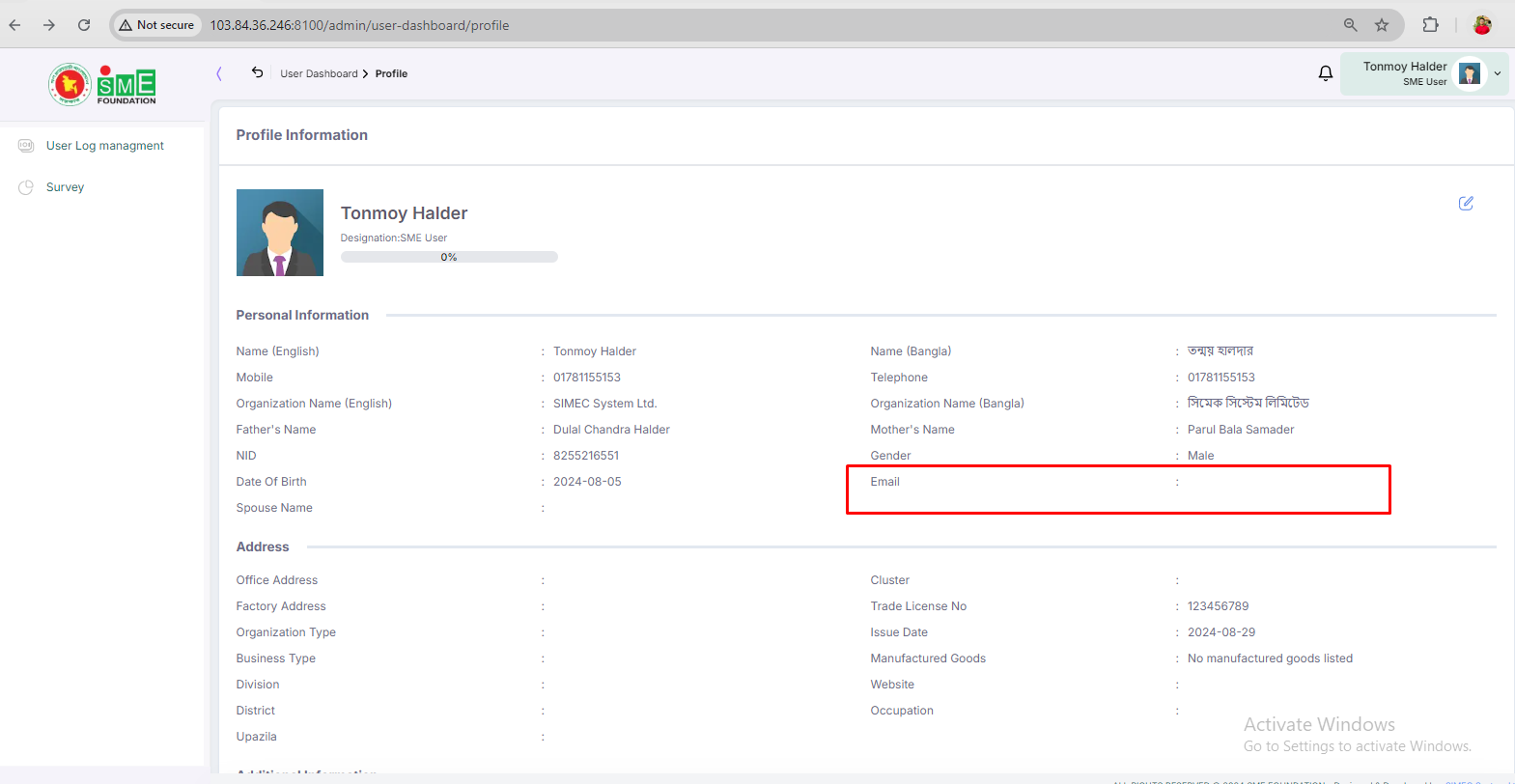The height and width of the screenshot is (784, 1515).
Task: Click the browser forward arrow
Action: (49, 25)
